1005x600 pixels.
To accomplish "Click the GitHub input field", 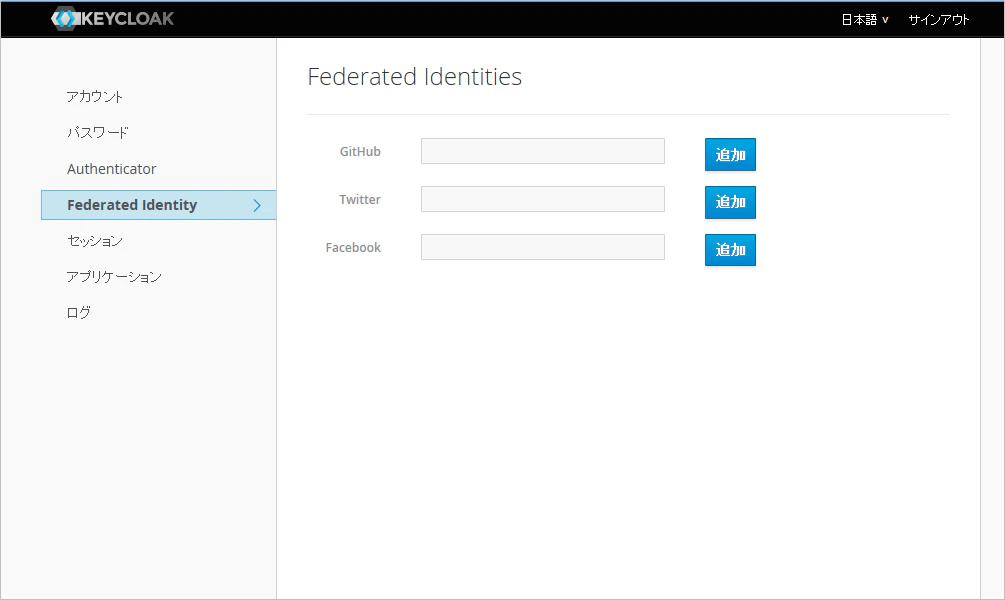I will 543,151.
